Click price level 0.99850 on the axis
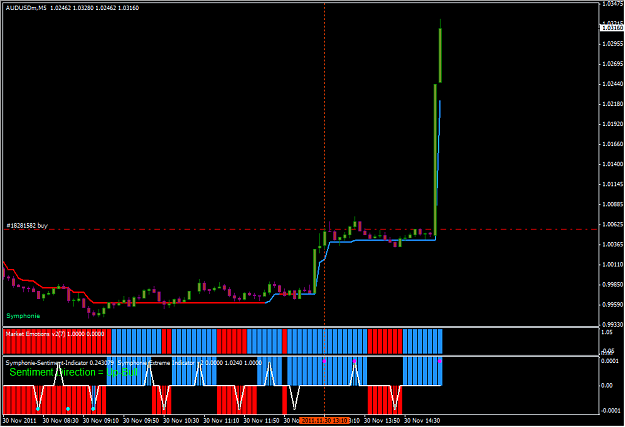Image resolution: width=625 pixels, height=427 pixels. point(613,285)
